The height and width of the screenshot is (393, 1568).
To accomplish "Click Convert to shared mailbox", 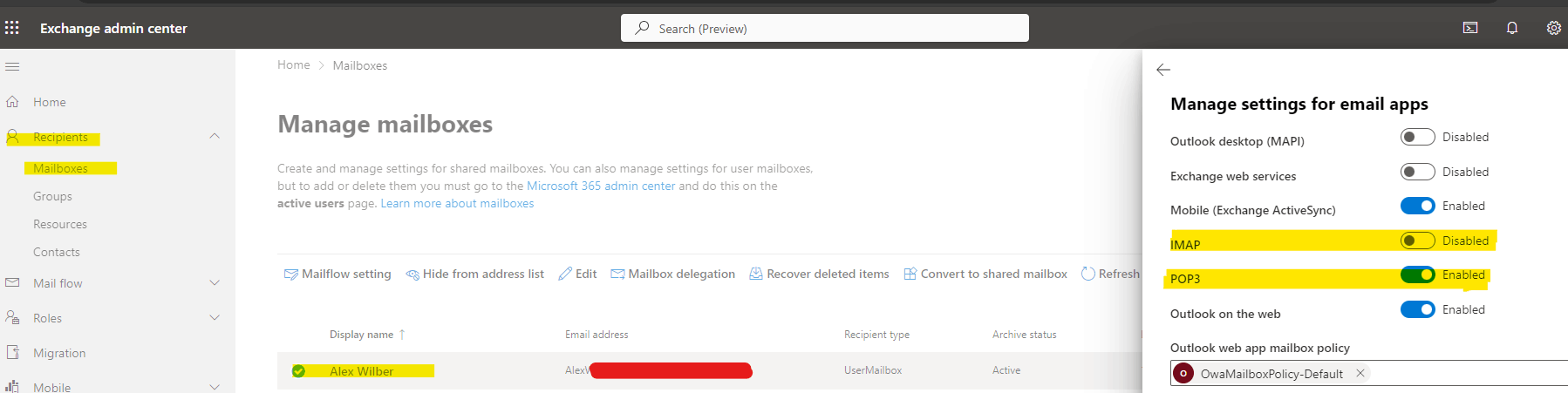I will pos(985,274).
